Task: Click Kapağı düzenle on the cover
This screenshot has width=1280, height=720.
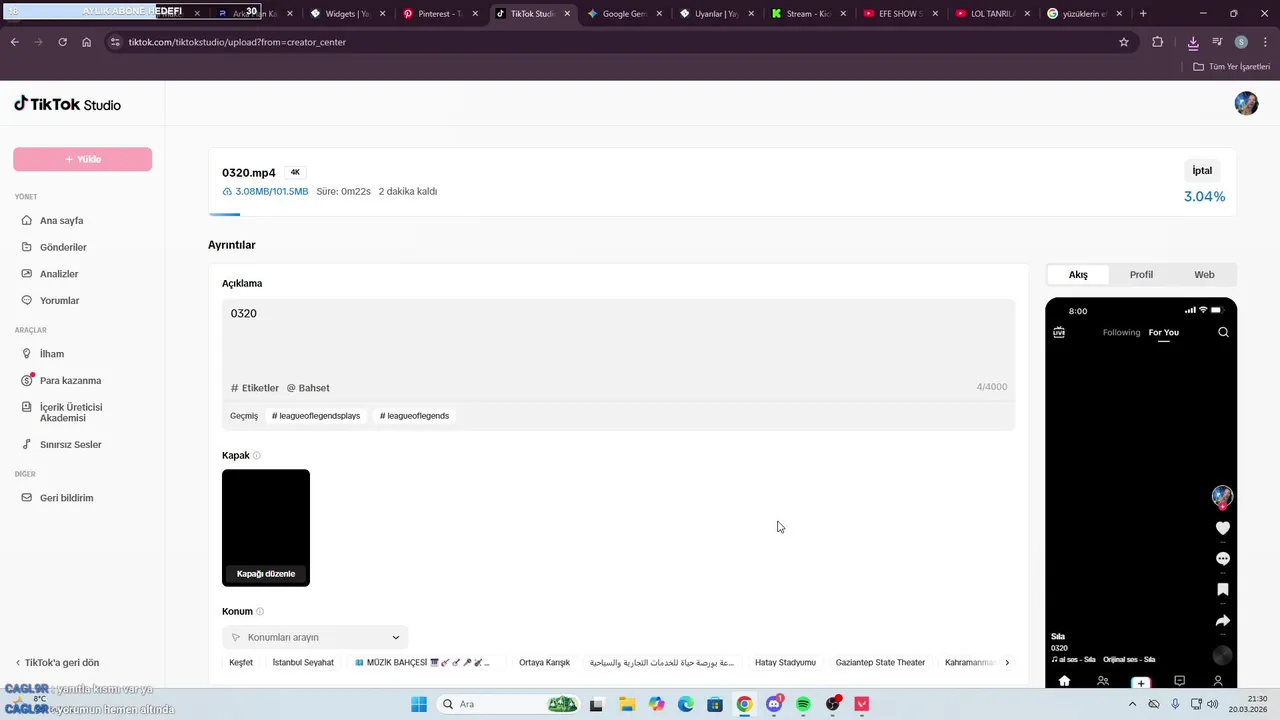Action: click(x=266, y=574)
